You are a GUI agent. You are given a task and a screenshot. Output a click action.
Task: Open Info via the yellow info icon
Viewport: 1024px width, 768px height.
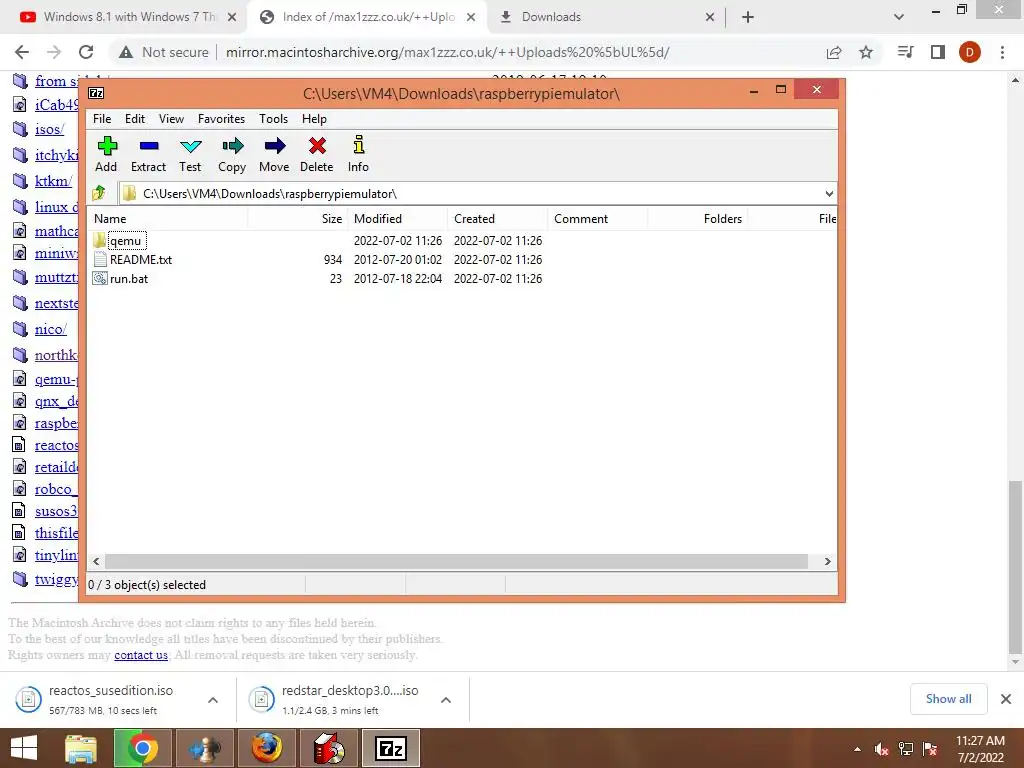[358, 154]
